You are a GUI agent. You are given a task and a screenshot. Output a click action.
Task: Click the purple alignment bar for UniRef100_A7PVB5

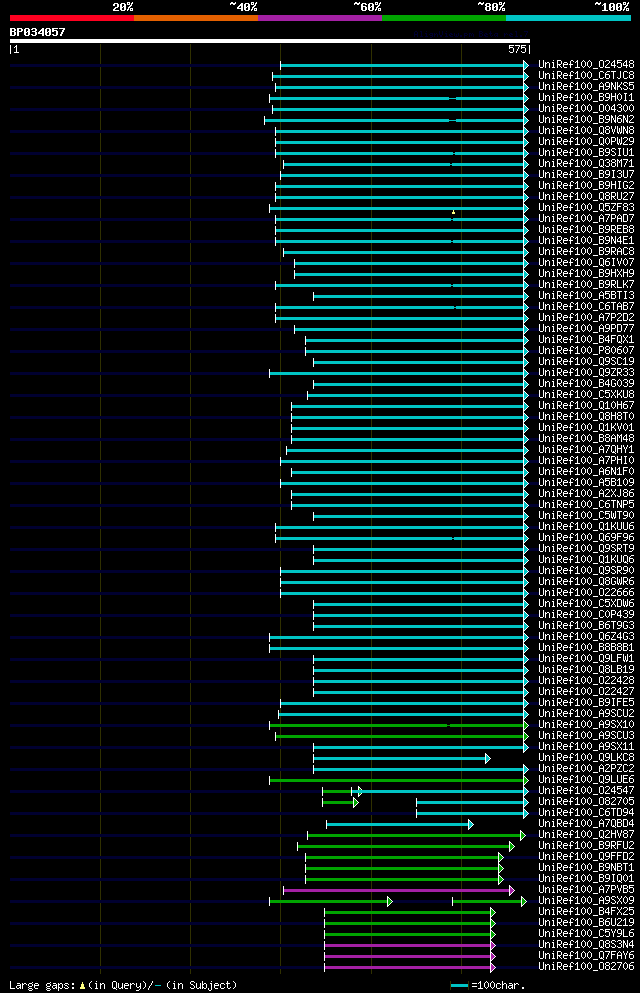[399, 890]
